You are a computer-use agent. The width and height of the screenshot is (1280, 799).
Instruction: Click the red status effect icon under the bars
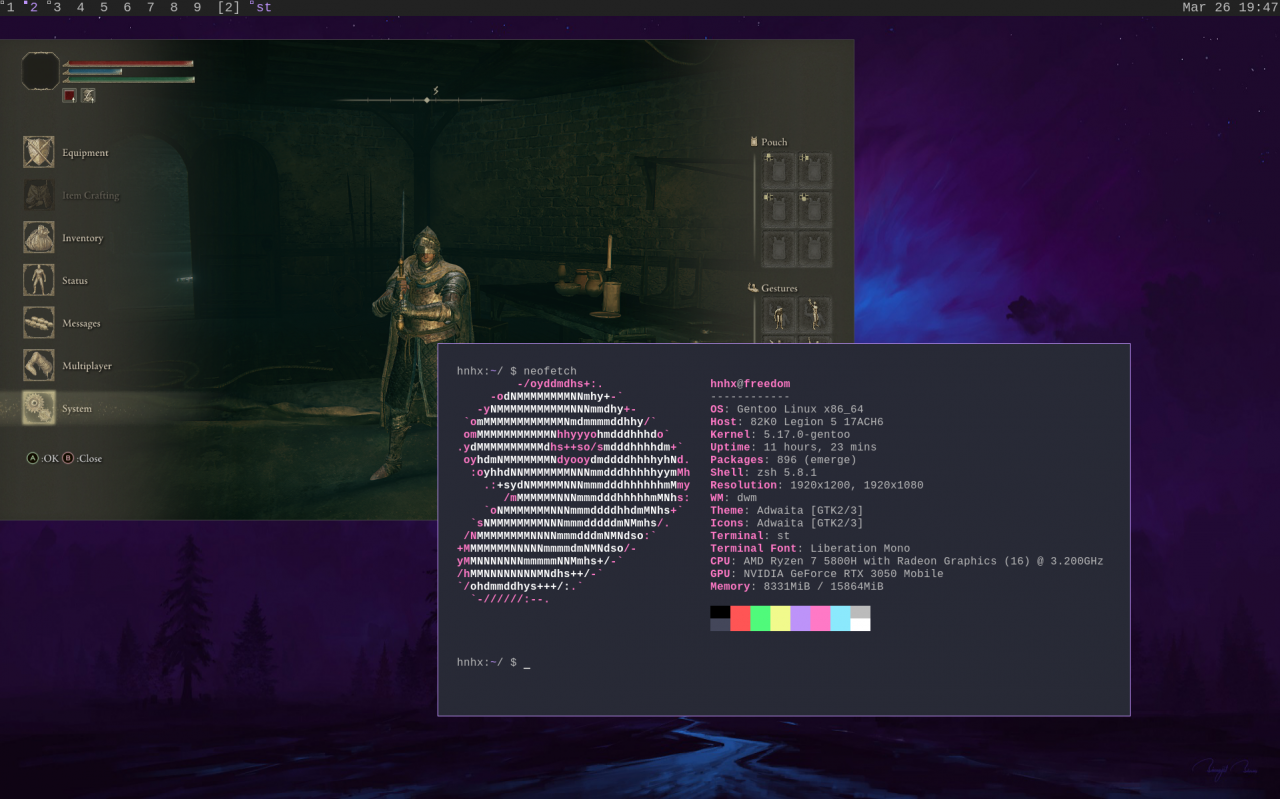(70, 96)
